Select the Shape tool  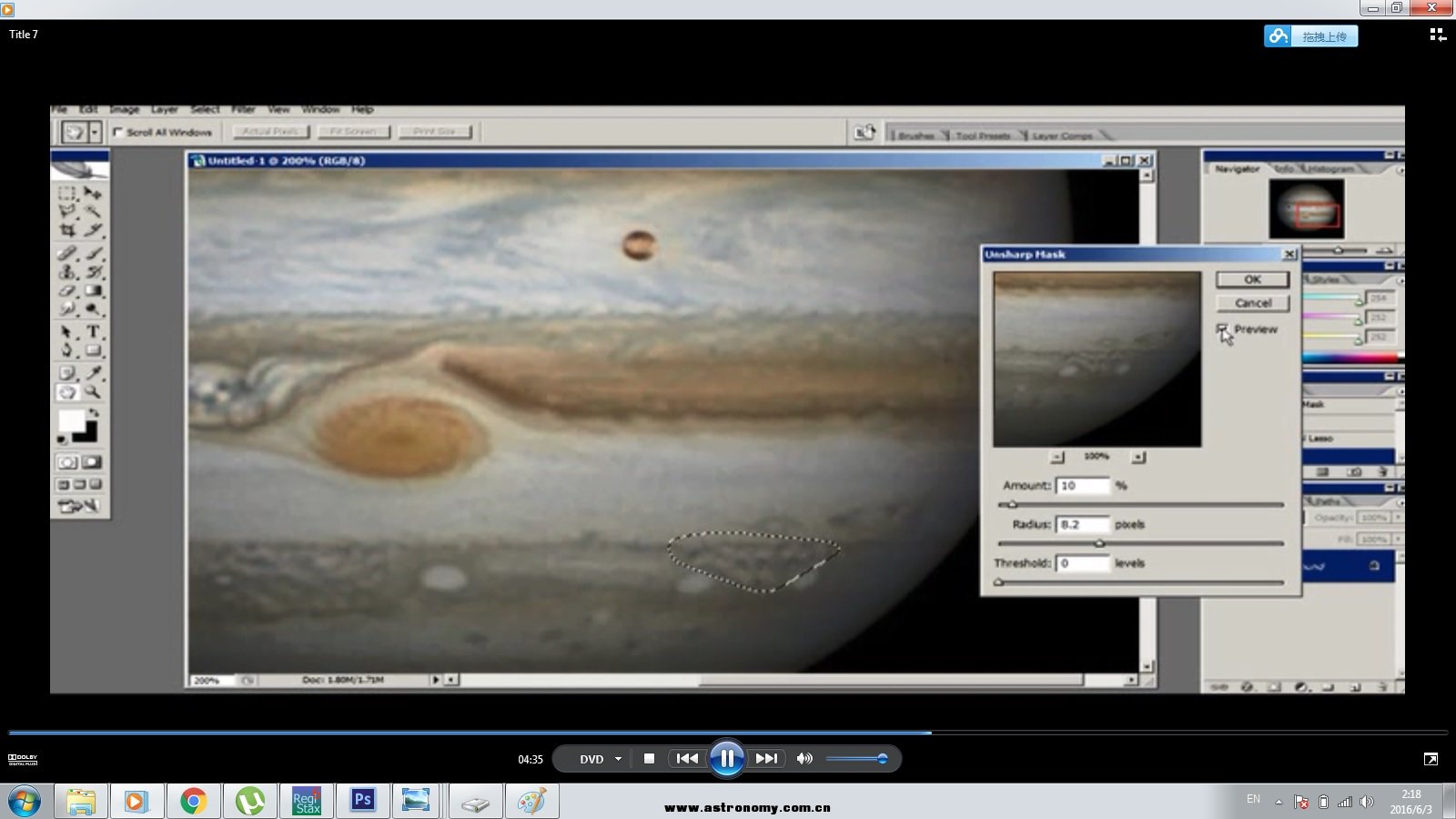click(93, 350)
